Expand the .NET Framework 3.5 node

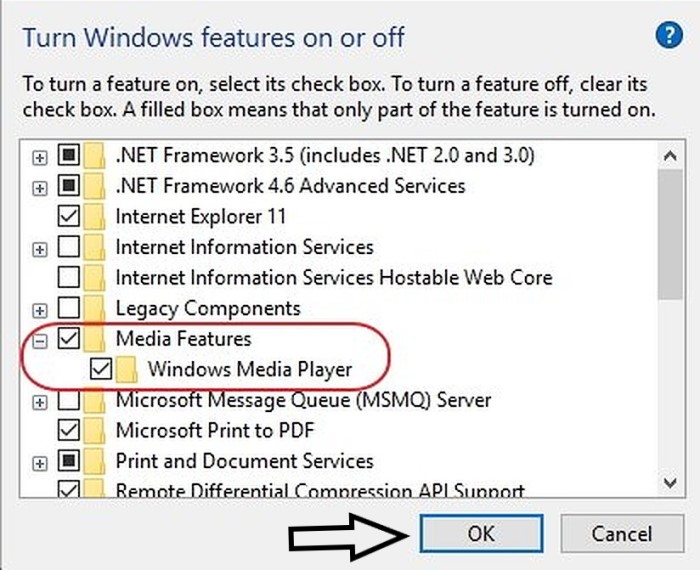40,157
